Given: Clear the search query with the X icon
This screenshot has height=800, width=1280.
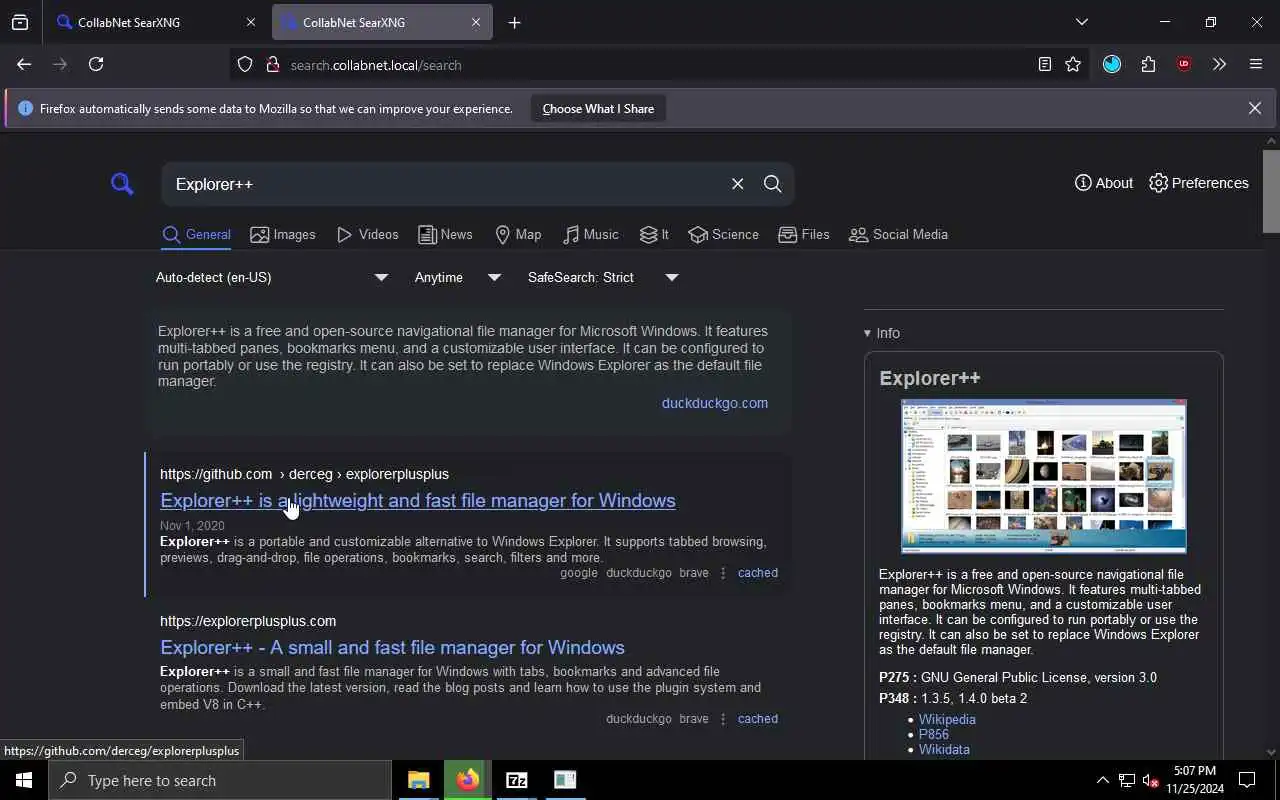Looking at the screenshot, I should click(737, 184).
